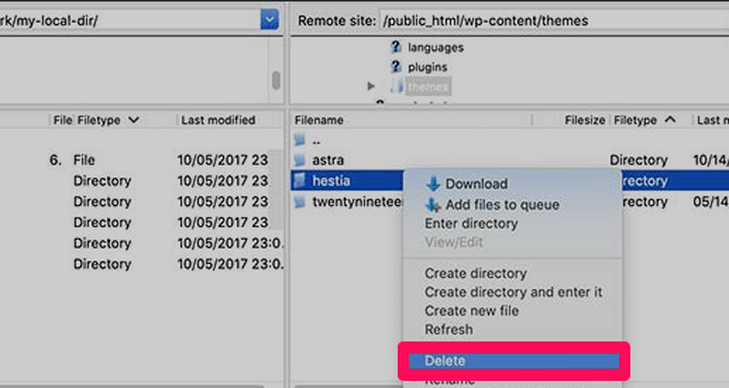Select the themes folder in remote tree
This screenshot has height=388, width=729.
pos(428,86)
